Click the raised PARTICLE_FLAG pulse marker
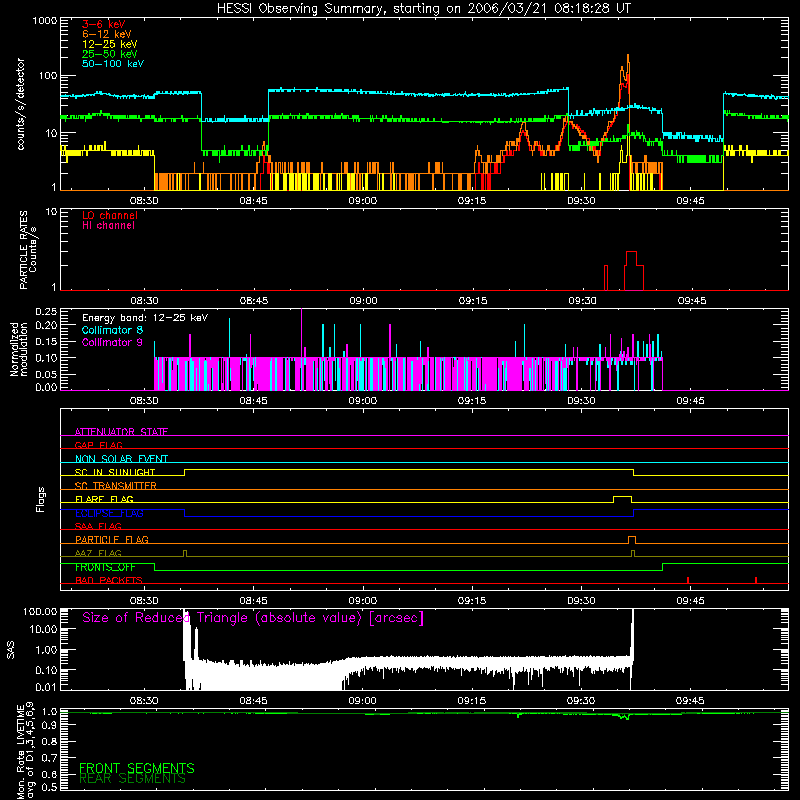800x800 pixels. pyautogui.click(x=632, y=540)
